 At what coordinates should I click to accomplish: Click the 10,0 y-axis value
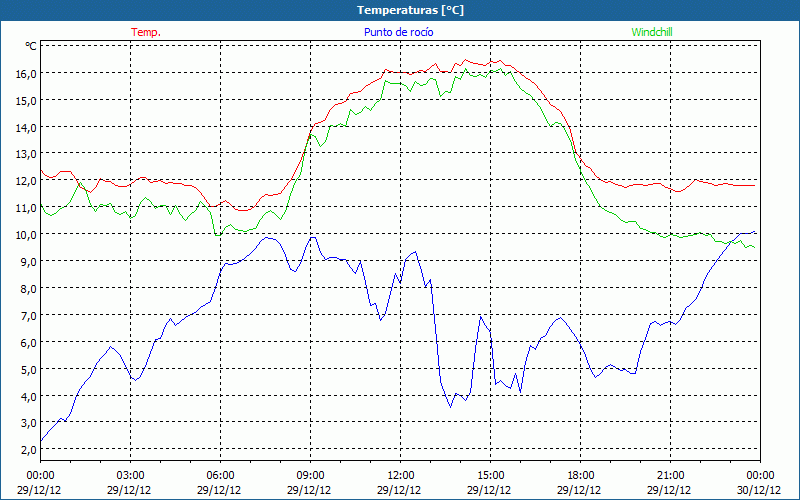pyautogui.click(x=26, y=235)
